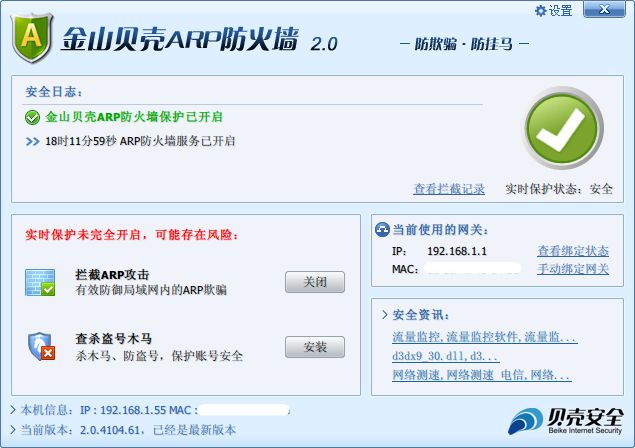The width and height of the screenshot is (635, 448).
Task: Click the 贝壳安全 Beike logo
Action: 565,421
